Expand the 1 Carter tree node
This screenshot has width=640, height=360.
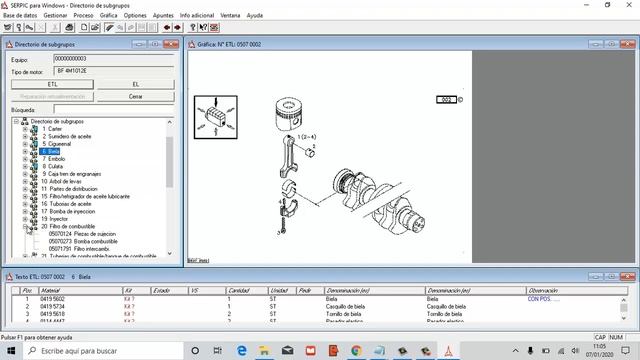[25, 129]
